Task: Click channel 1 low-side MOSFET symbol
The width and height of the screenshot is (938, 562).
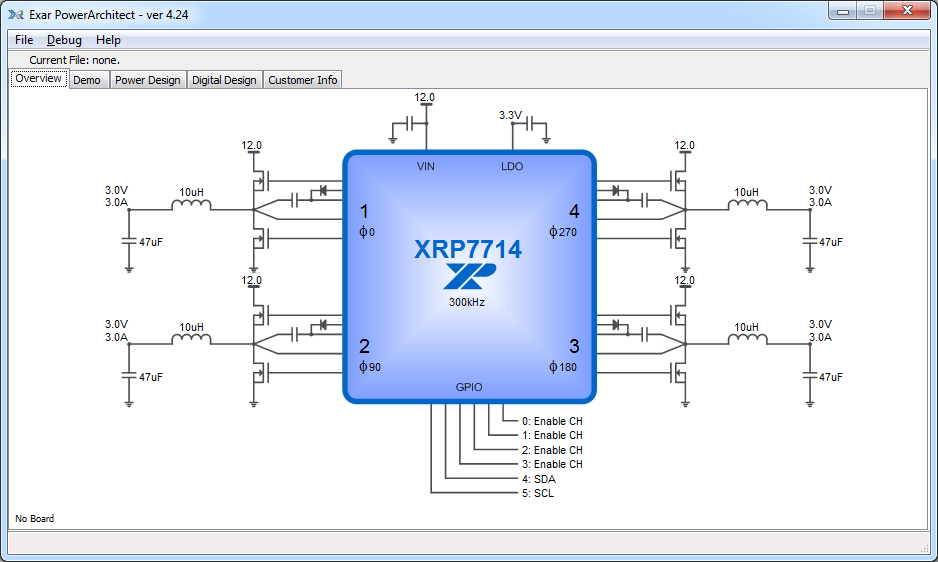Action: point(260,239)
